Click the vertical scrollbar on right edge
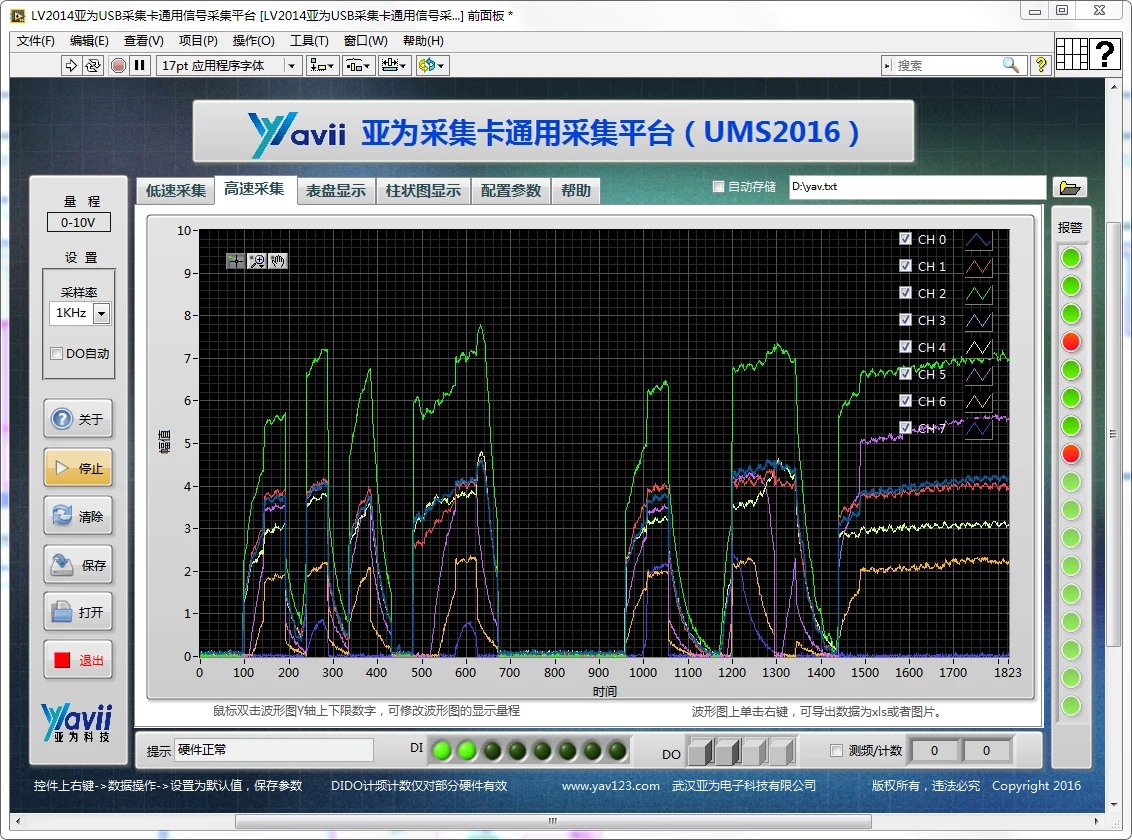The height and width of the screenshot is (840, 1132). tap(1113, 433)
